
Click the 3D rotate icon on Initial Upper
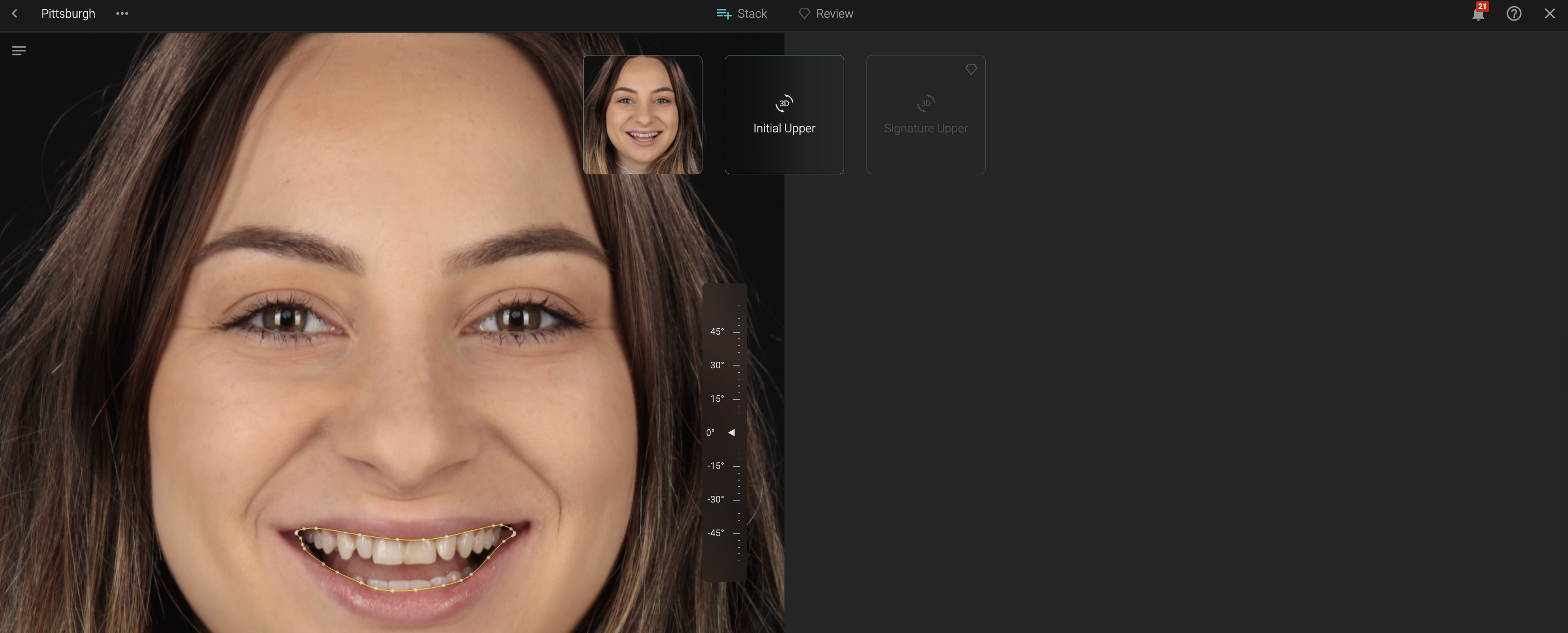(784, 103)
